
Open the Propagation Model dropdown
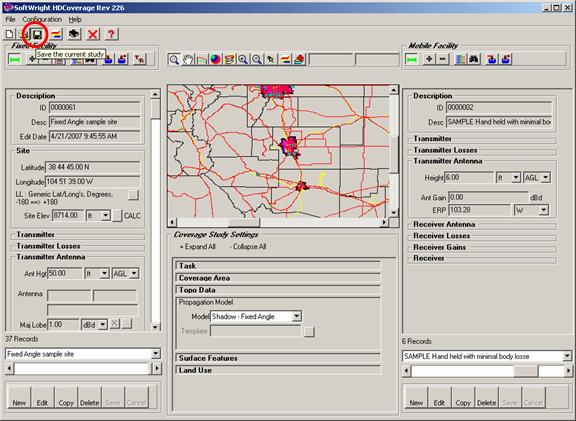296,316
